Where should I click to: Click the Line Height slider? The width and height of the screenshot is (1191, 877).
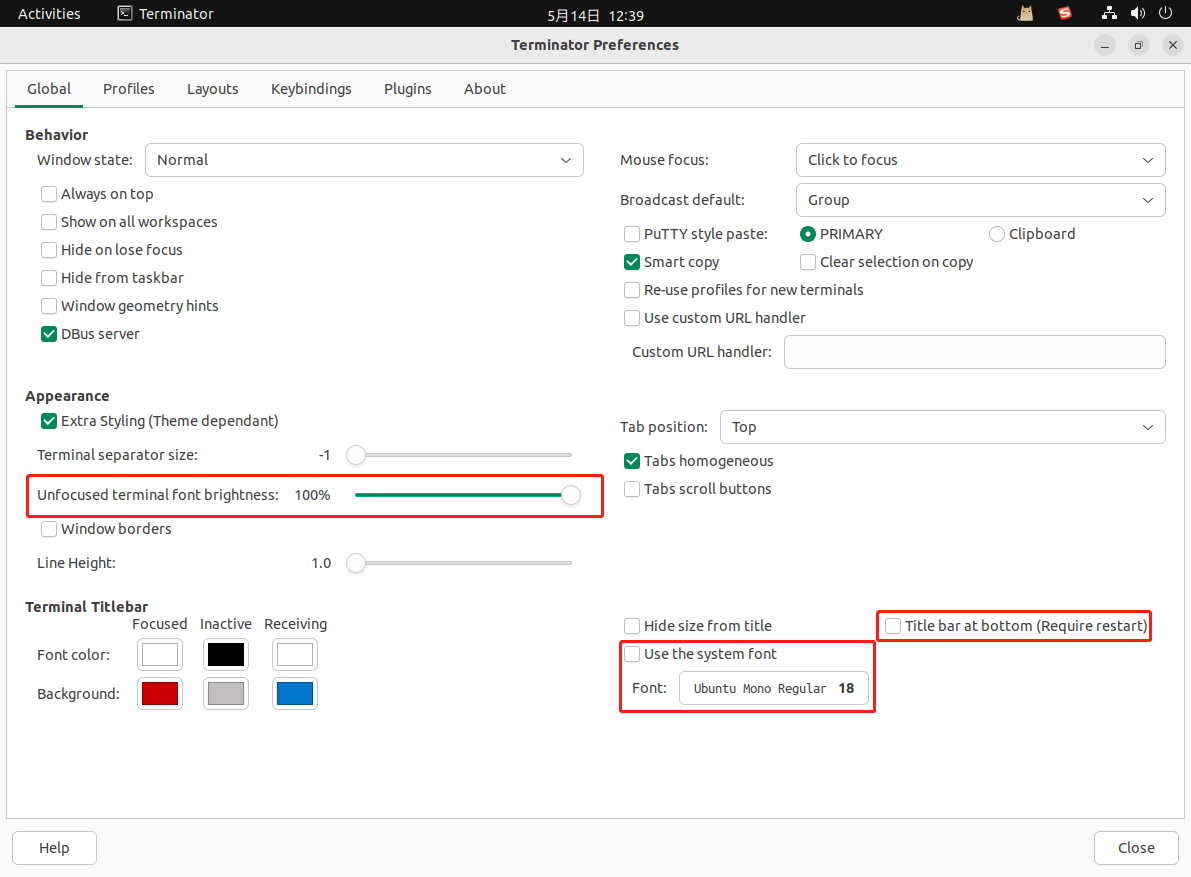459,563
